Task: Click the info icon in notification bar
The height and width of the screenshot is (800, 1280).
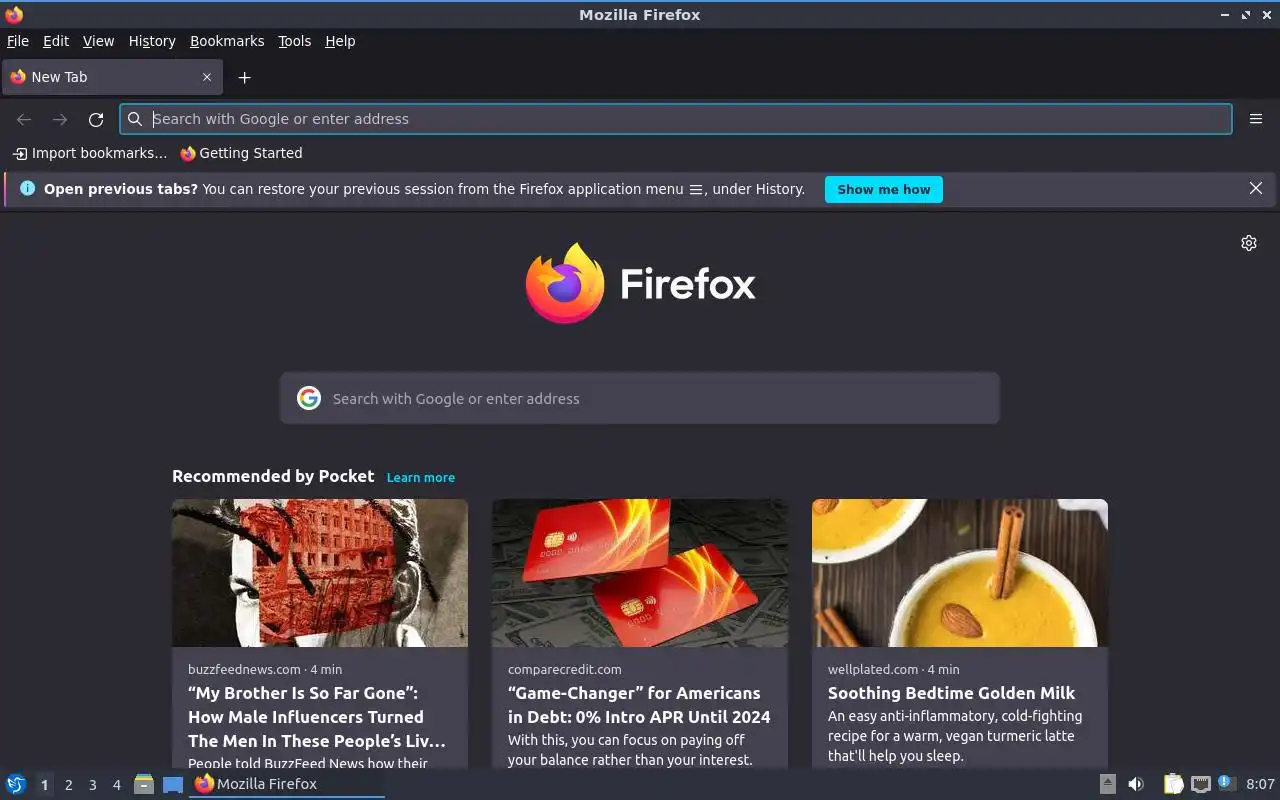Action: click(x=27, y=188)
